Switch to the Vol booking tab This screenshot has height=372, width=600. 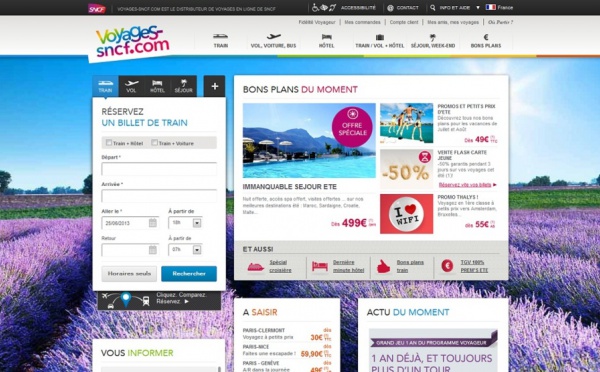(131, 86)
